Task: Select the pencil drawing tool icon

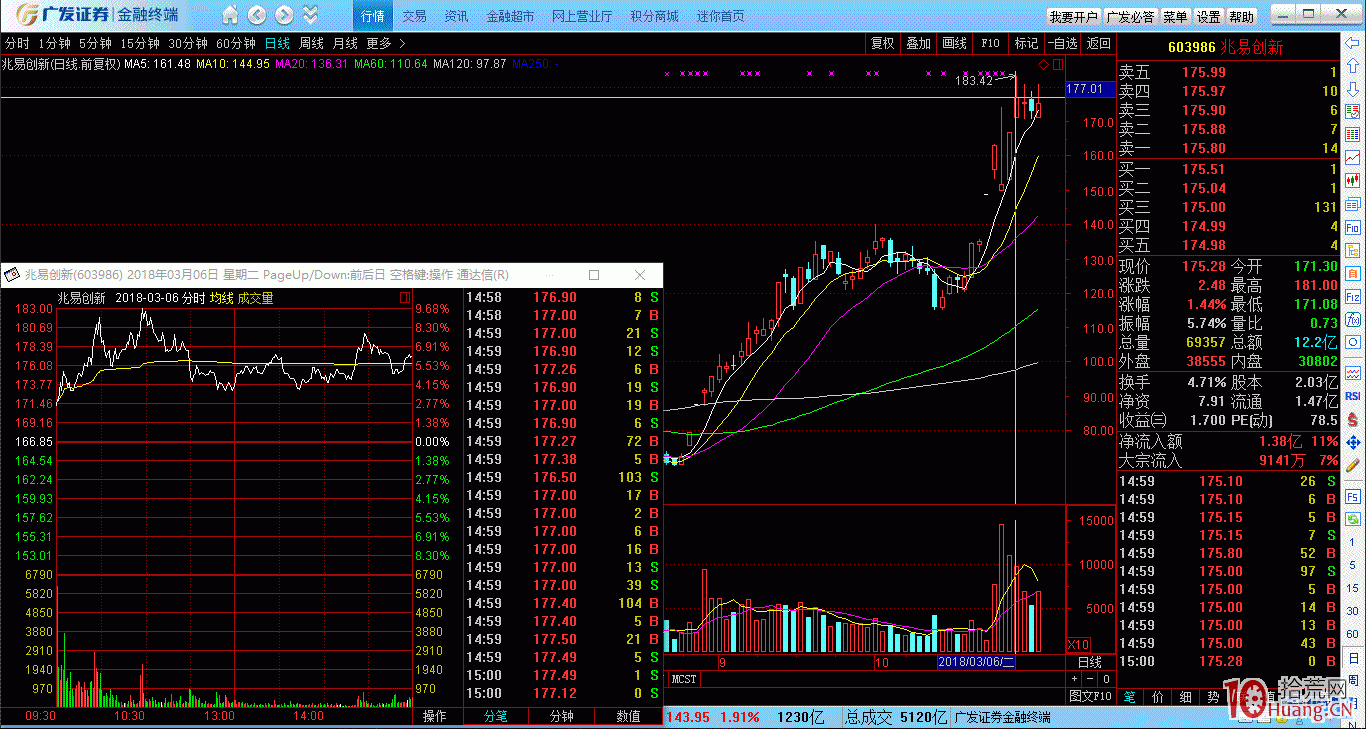Action: tap(1353, 465)
